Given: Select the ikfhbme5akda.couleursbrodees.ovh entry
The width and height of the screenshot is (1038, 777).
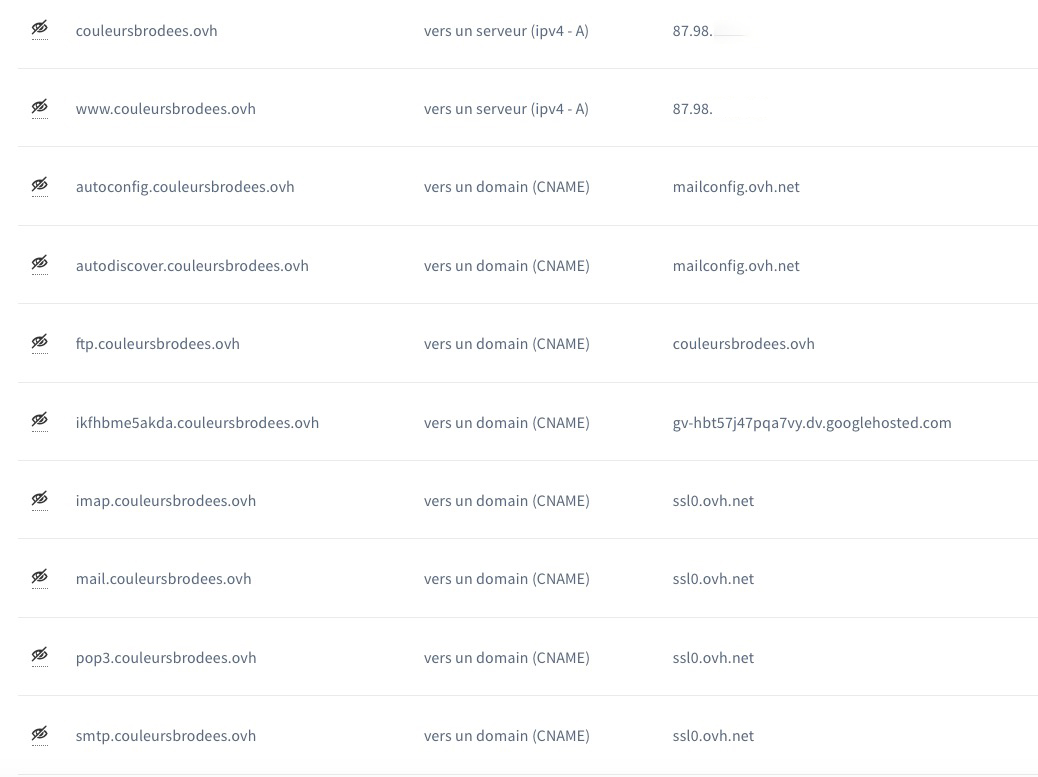Looking at the screenshot, I should point(197,422).
